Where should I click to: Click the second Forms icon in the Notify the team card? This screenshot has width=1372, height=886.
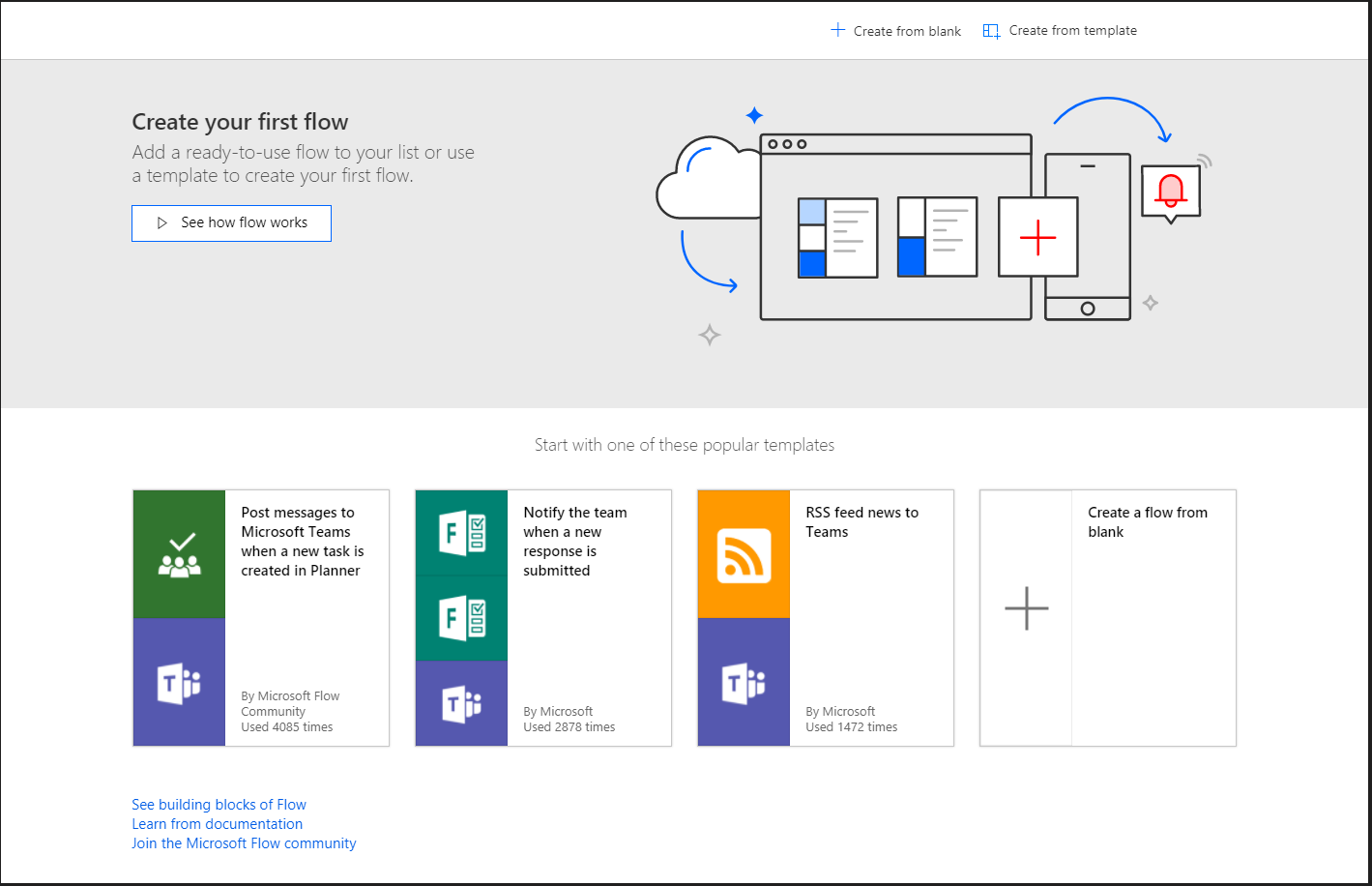(x=461, y=618)
